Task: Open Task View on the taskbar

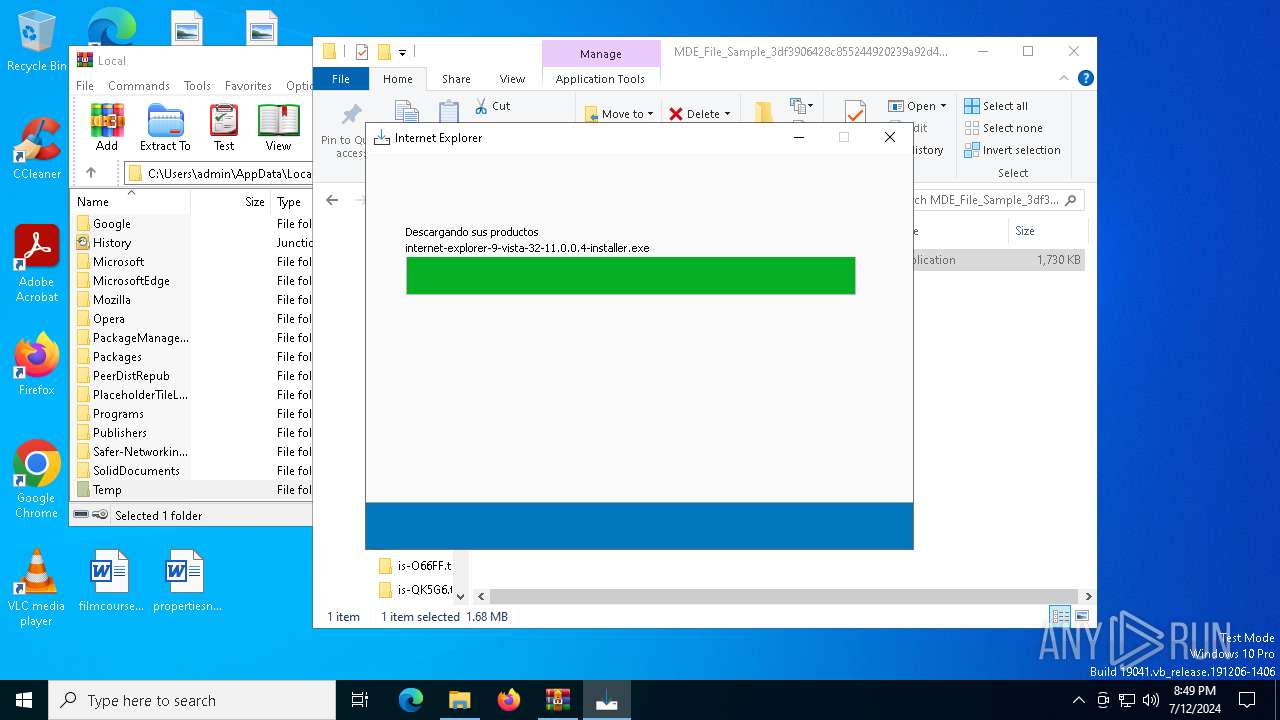Action: coord(360,700)
